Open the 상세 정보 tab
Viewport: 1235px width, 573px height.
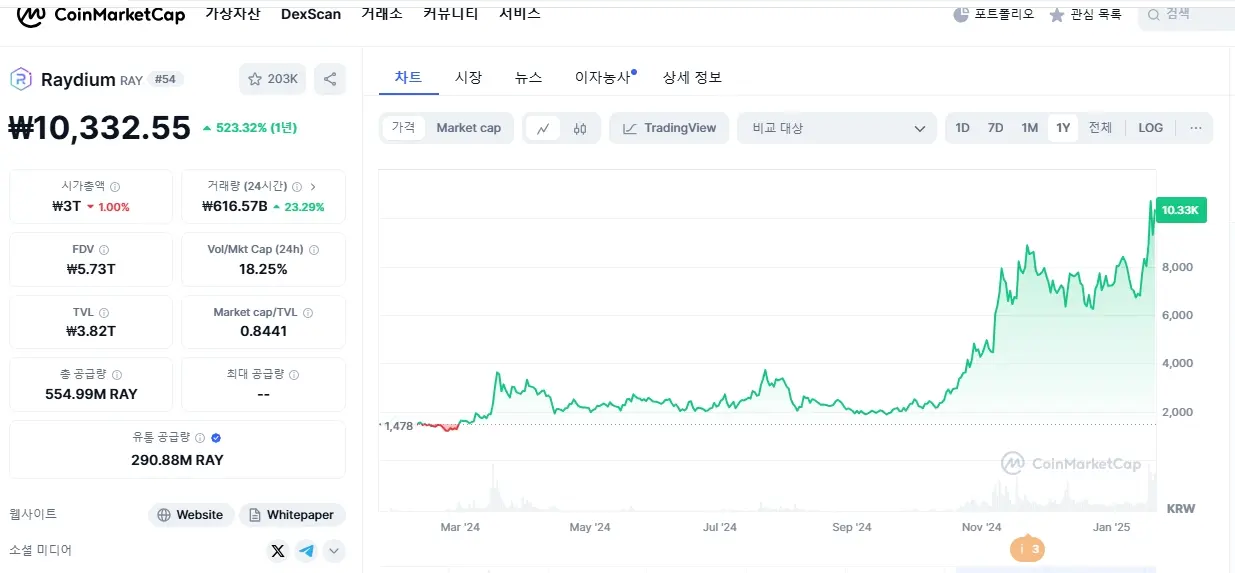pos(692,77)
